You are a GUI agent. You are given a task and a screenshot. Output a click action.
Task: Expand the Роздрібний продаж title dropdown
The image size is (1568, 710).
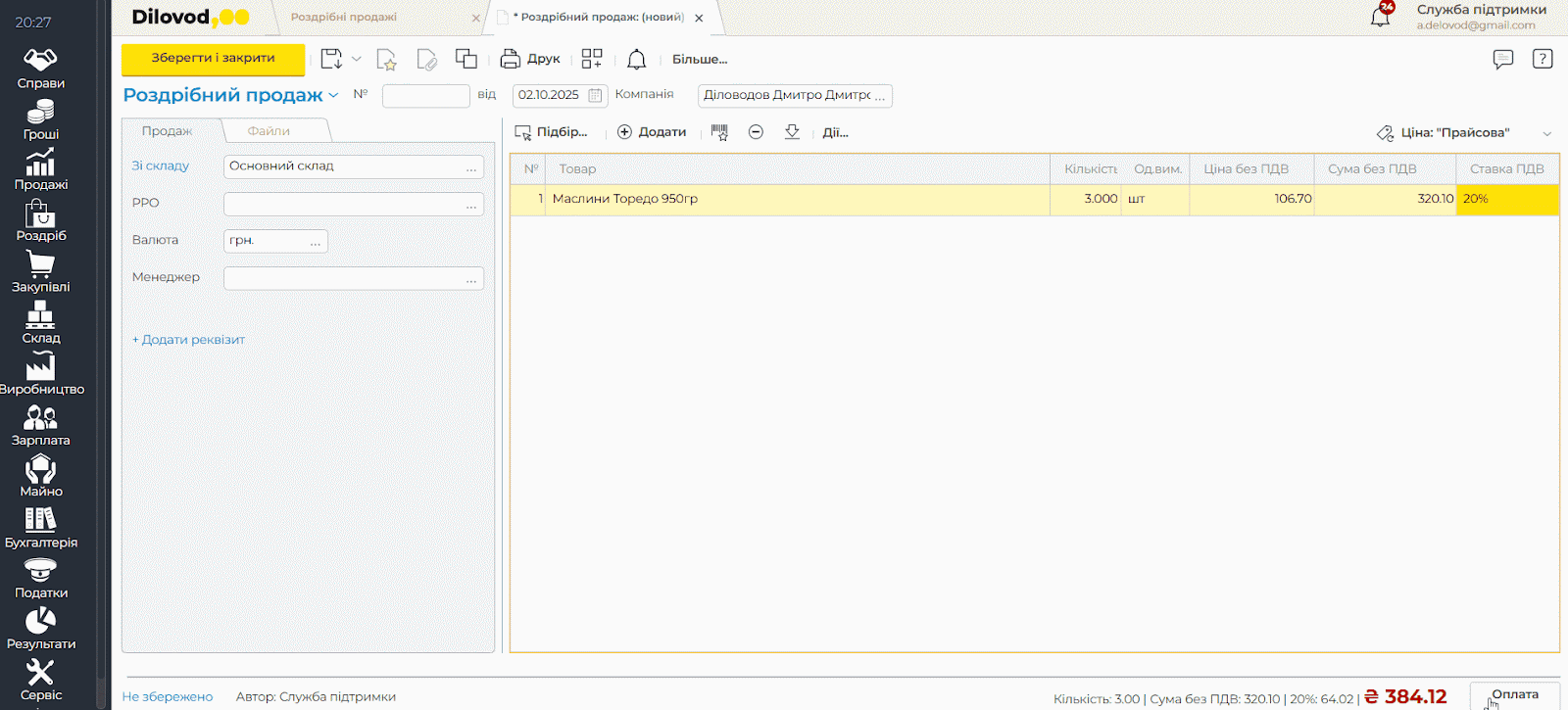[333, 96]
